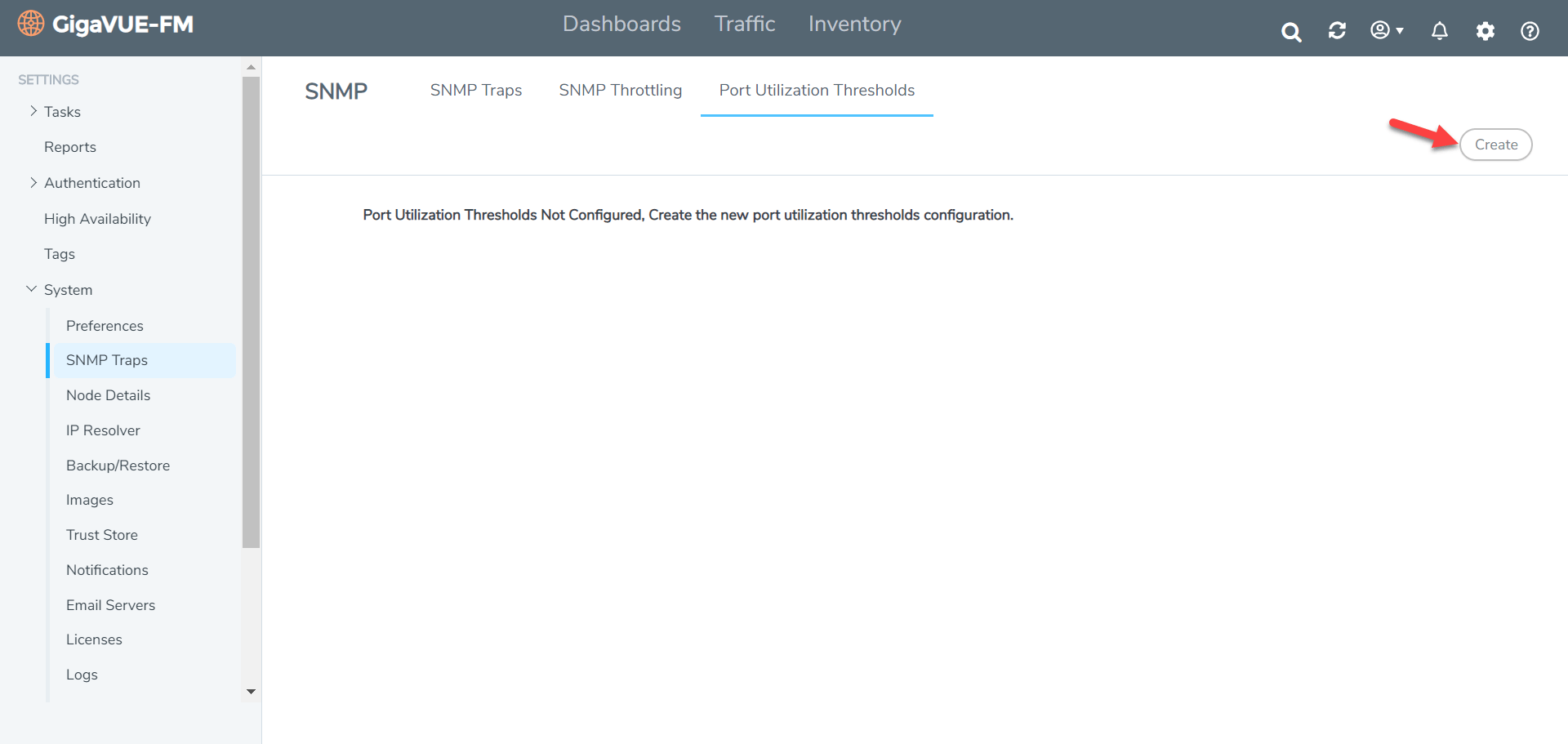Open Backup/Restore settings

(118, 465)
